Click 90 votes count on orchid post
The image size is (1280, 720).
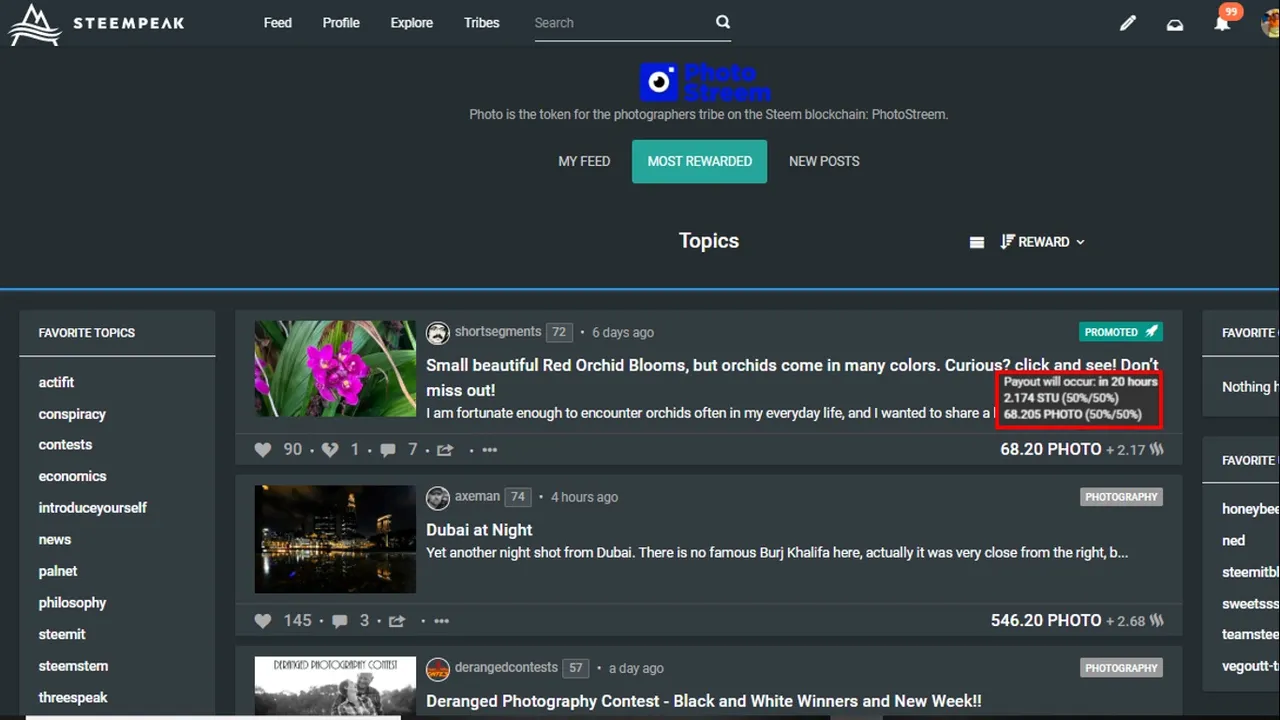[293, 450]
